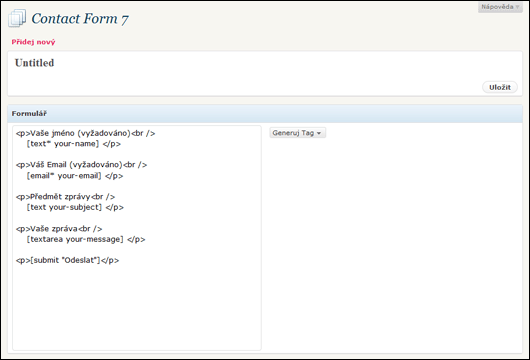Click the [textarea your-message] tag line
The image size is (530, 360).
[86, 239]
